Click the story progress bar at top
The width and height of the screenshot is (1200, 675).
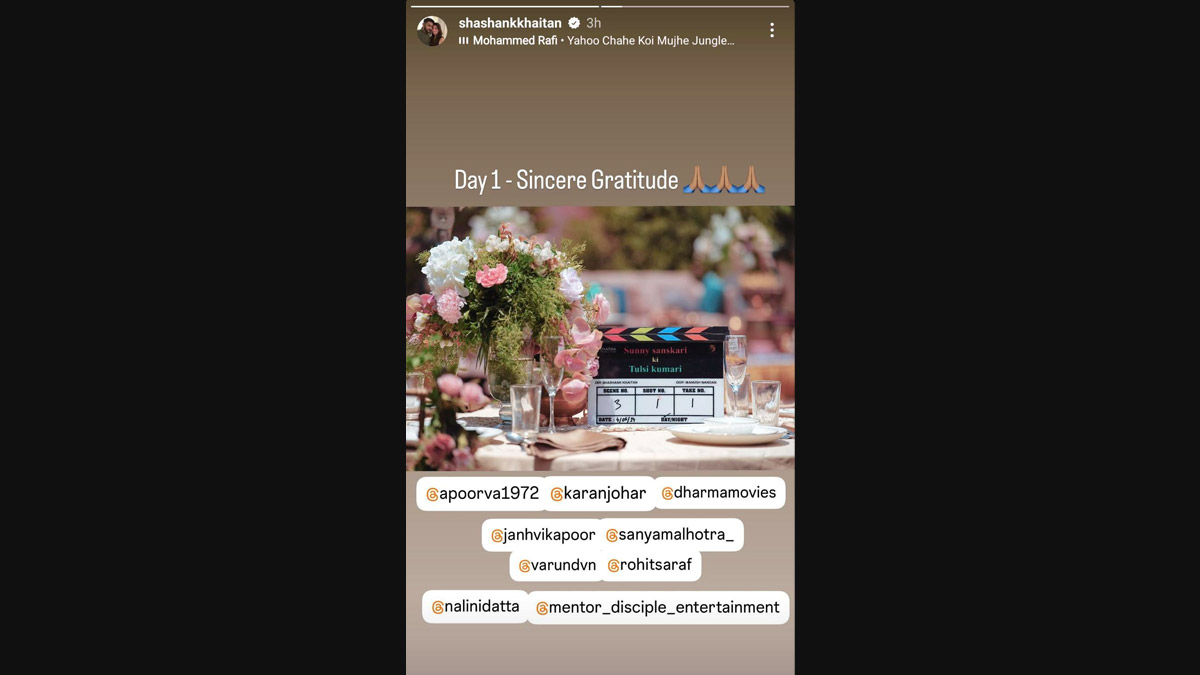click(x=600, y=6)
